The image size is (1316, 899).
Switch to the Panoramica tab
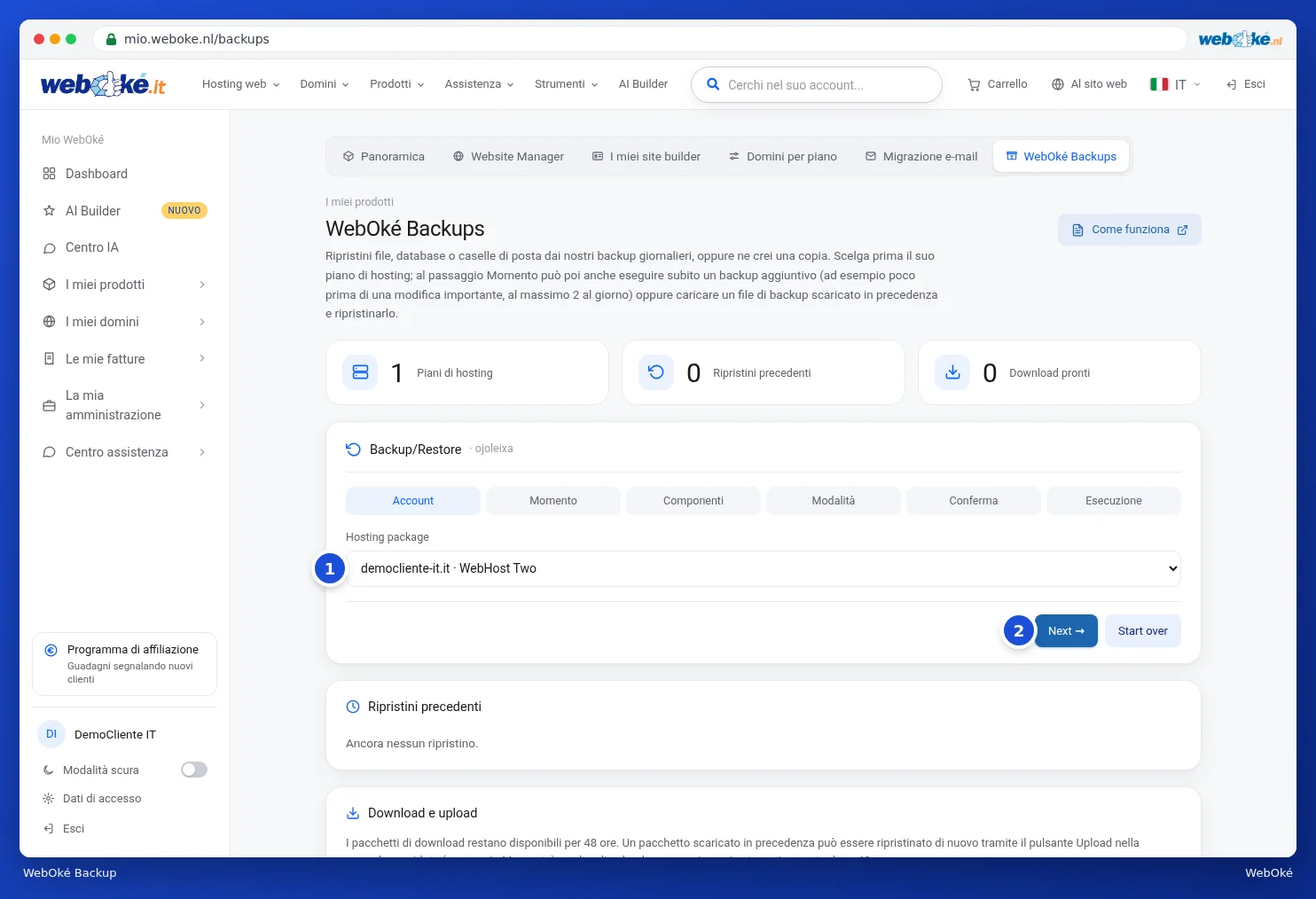point(384,156)
